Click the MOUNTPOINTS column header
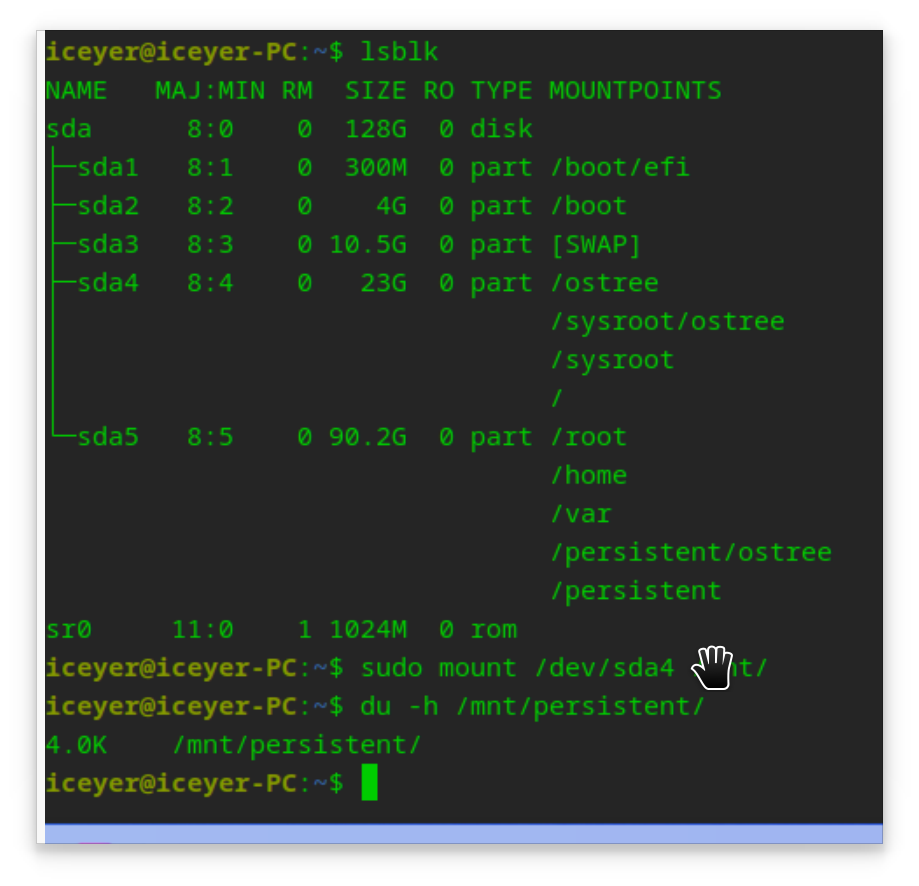This screenshot has height=886, width=919. (x=635, y=91)
